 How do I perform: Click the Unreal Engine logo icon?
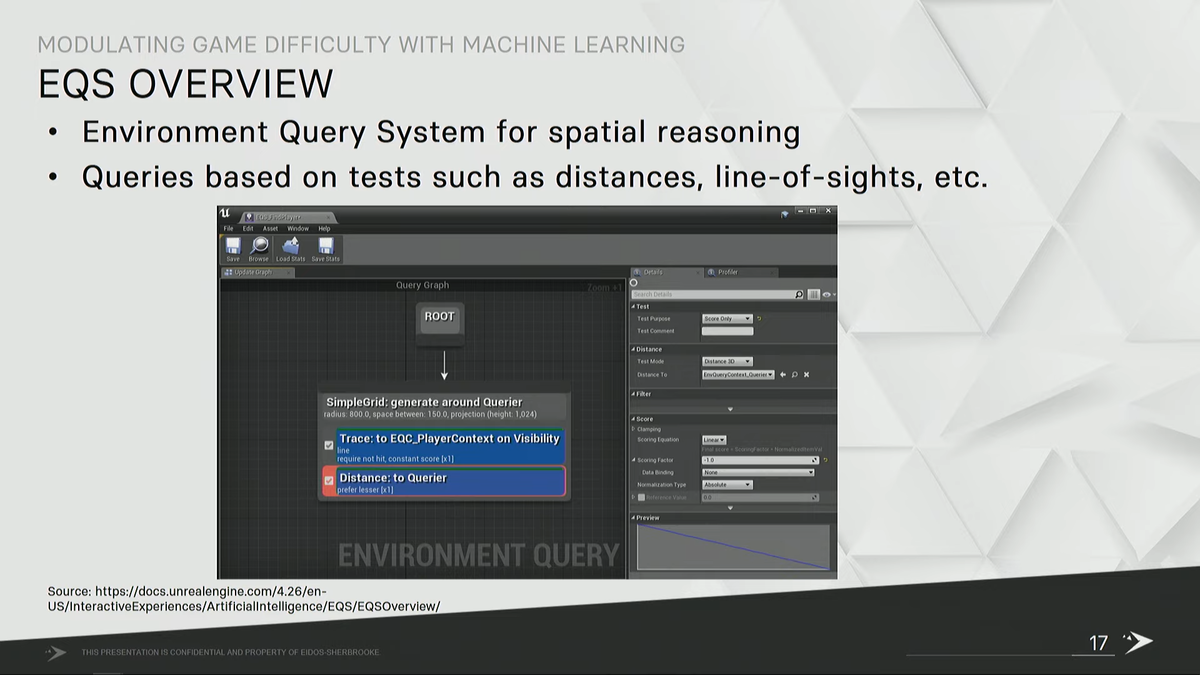[225, 213]
